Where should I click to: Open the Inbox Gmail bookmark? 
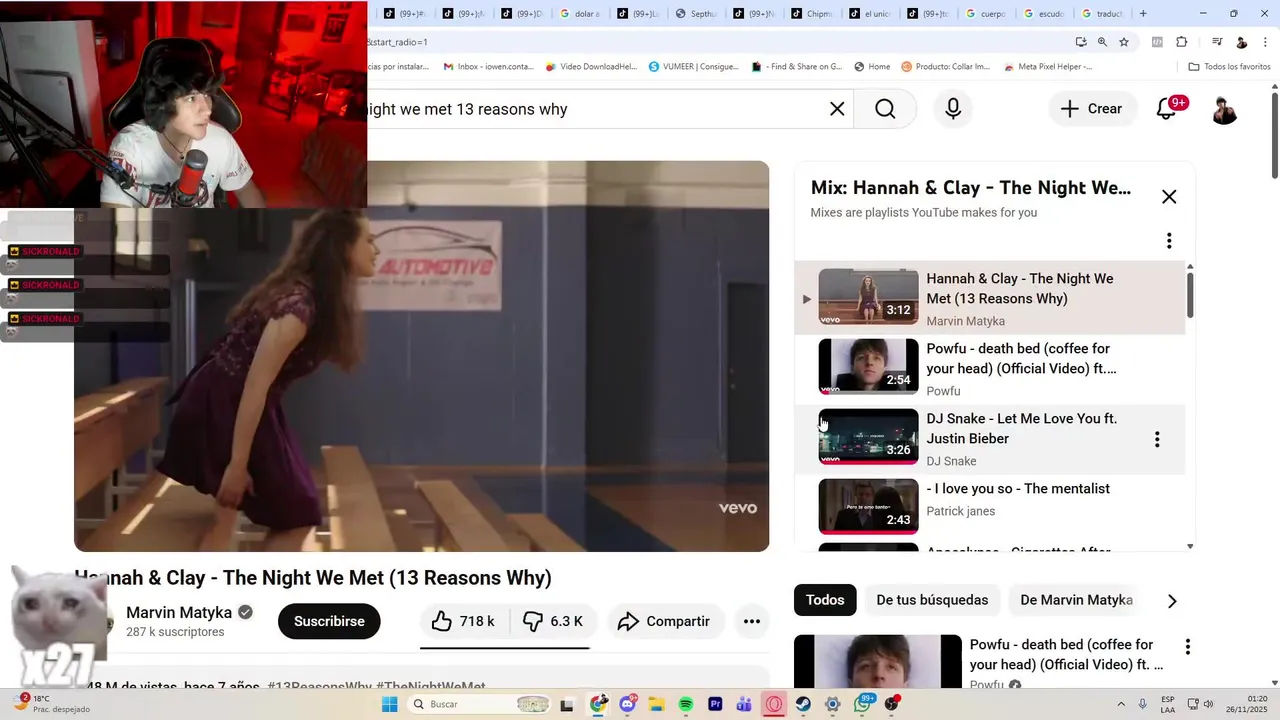pyautogui.click(x=489, y=67)
